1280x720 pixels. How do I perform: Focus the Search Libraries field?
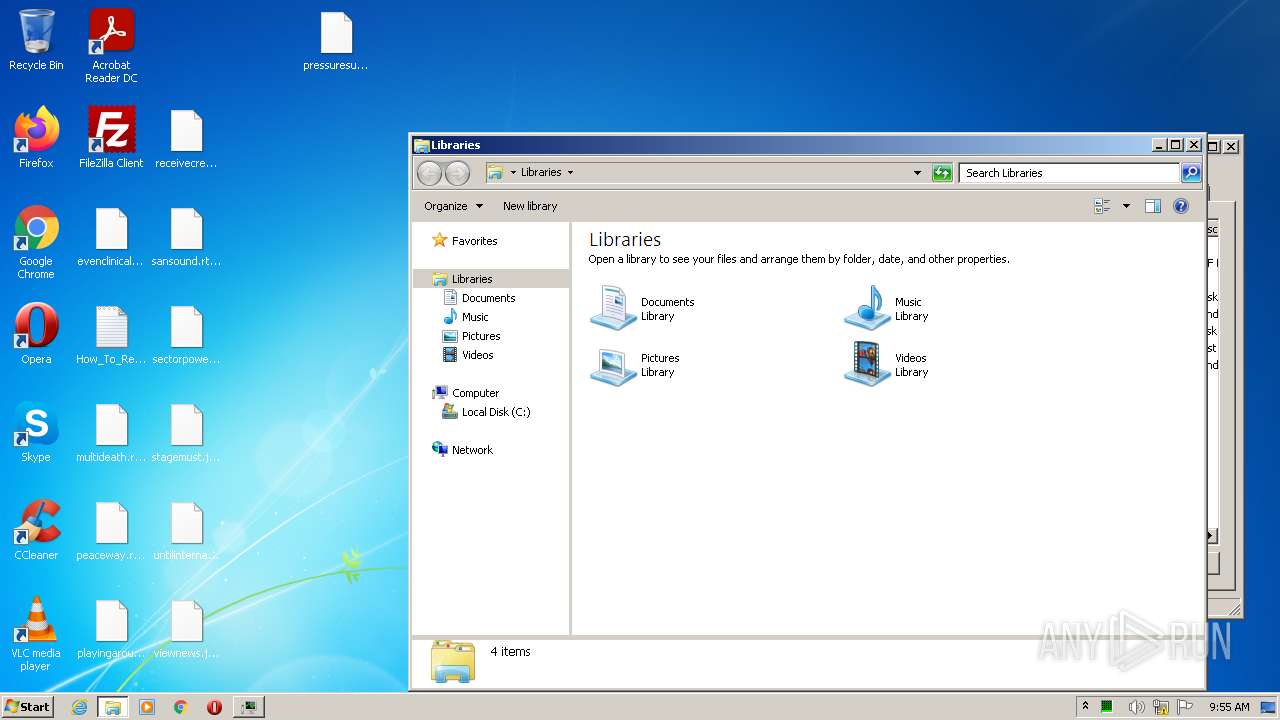click(x=1069, y=173)
